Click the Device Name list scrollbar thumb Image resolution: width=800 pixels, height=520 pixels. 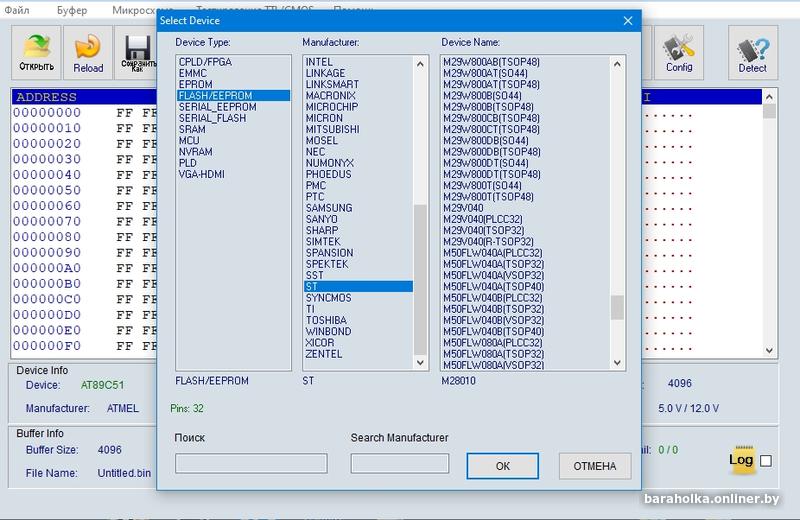[617, 307]
